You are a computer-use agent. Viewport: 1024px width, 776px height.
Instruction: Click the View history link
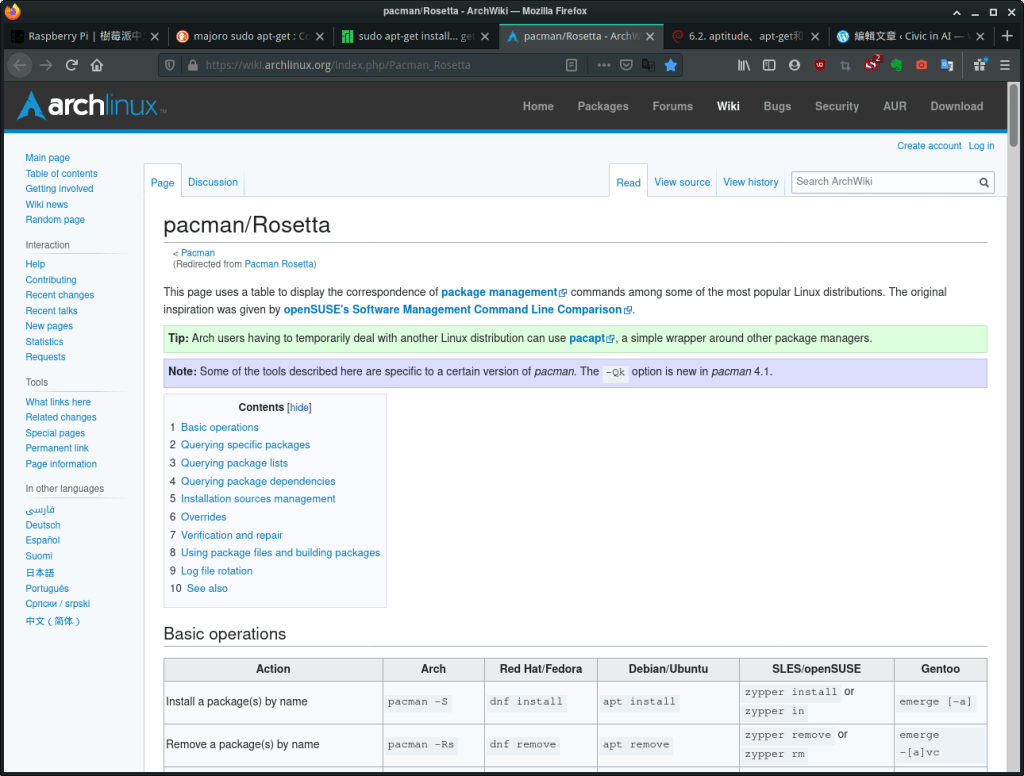tap(750, 182)
